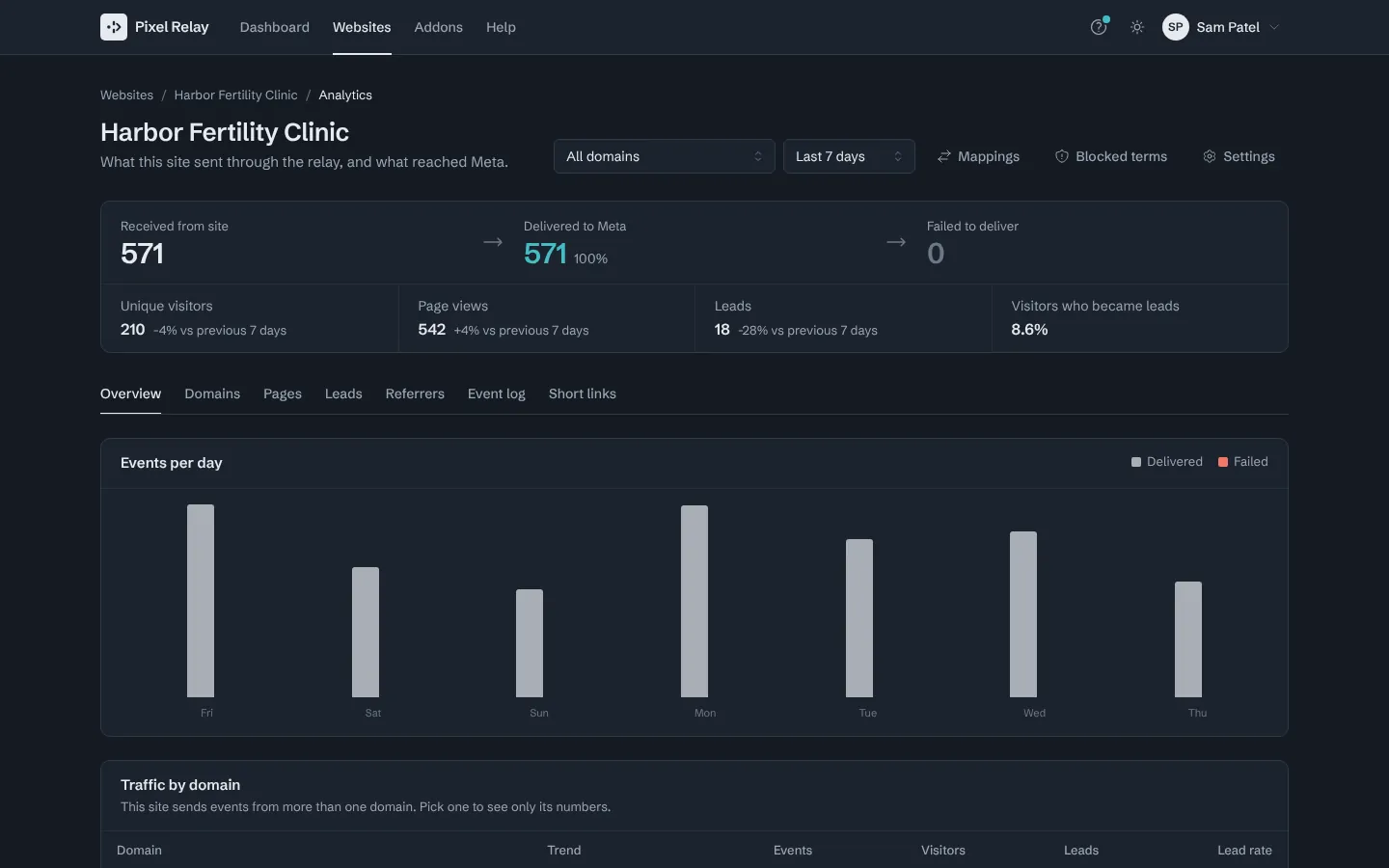This screenshot has height=868, width=1389.
Task: Click the SP avatar circle
Action: [x=1175, y=27]
